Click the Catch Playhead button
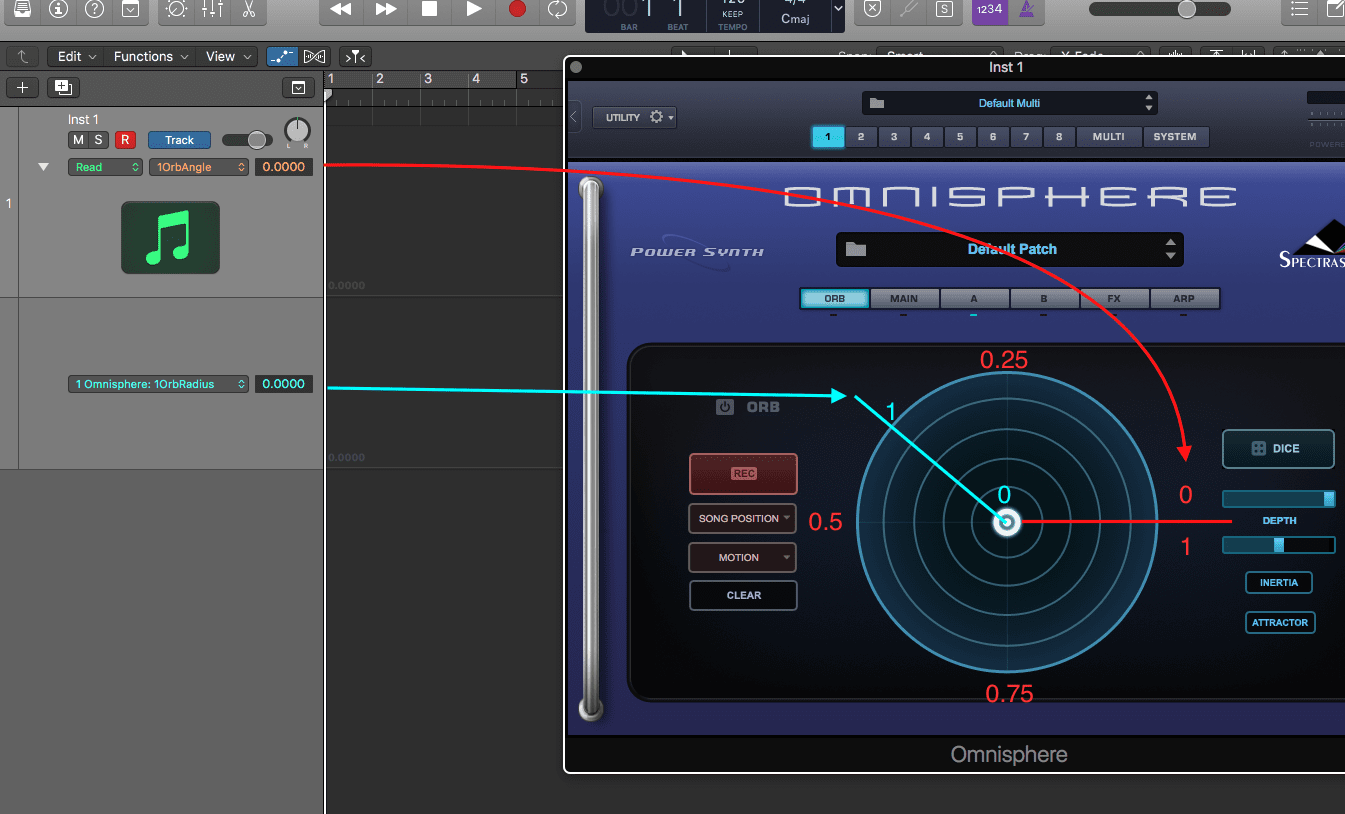This screenshot has width=1345, height=814. 355,57
